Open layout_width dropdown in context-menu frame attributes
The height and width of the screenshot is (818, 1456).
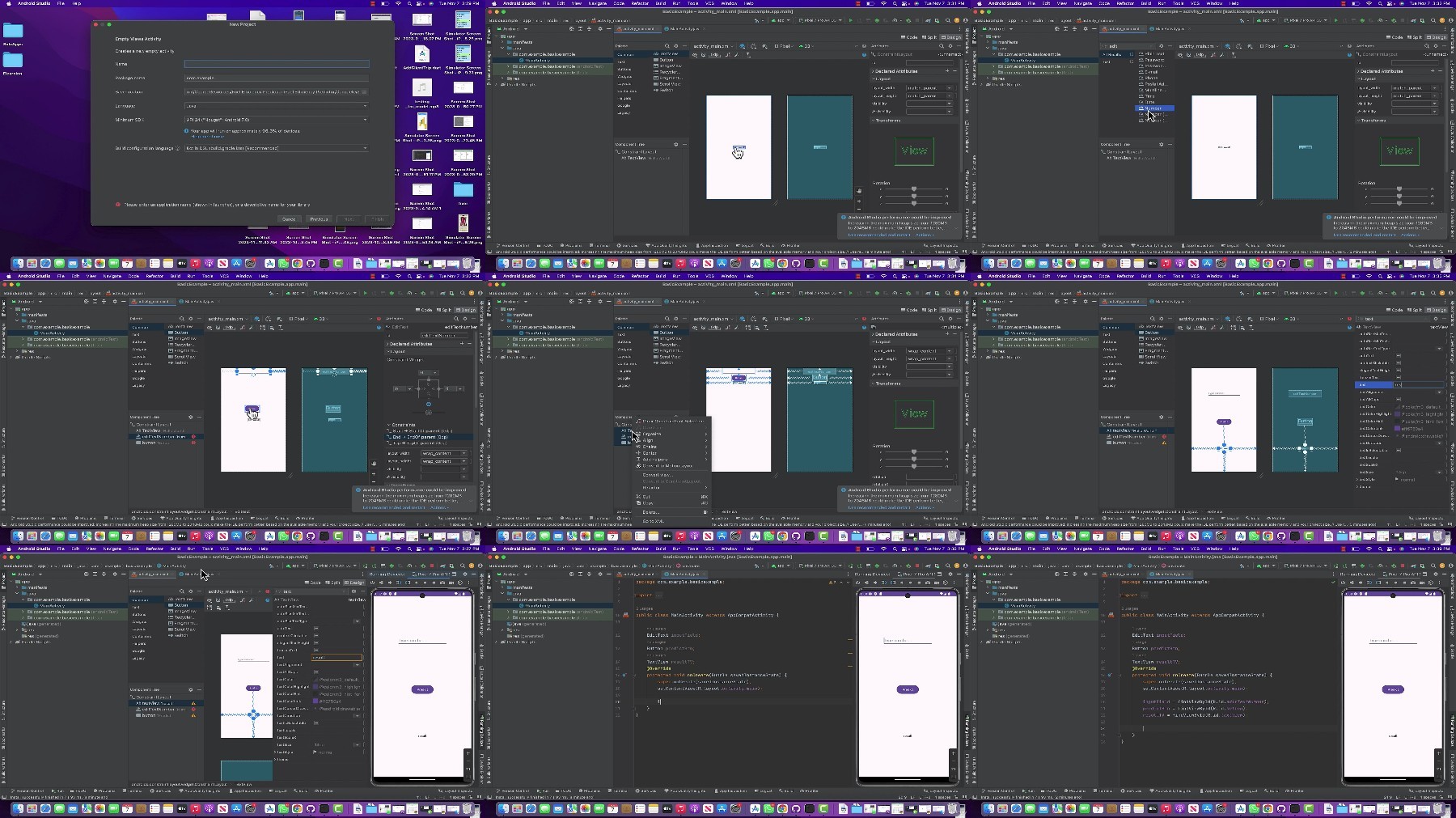click(x=950, y=351)
